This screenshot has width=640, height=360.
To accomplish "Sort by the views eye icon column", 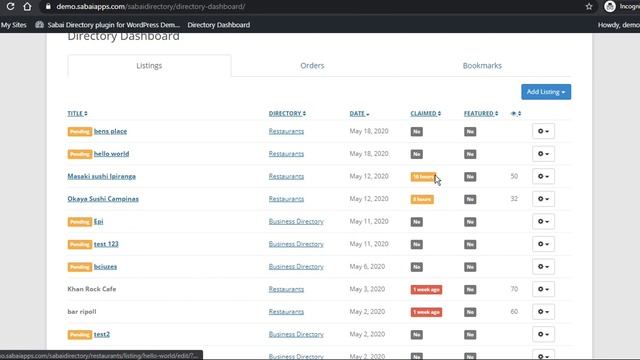I will [x=516, y=113].
